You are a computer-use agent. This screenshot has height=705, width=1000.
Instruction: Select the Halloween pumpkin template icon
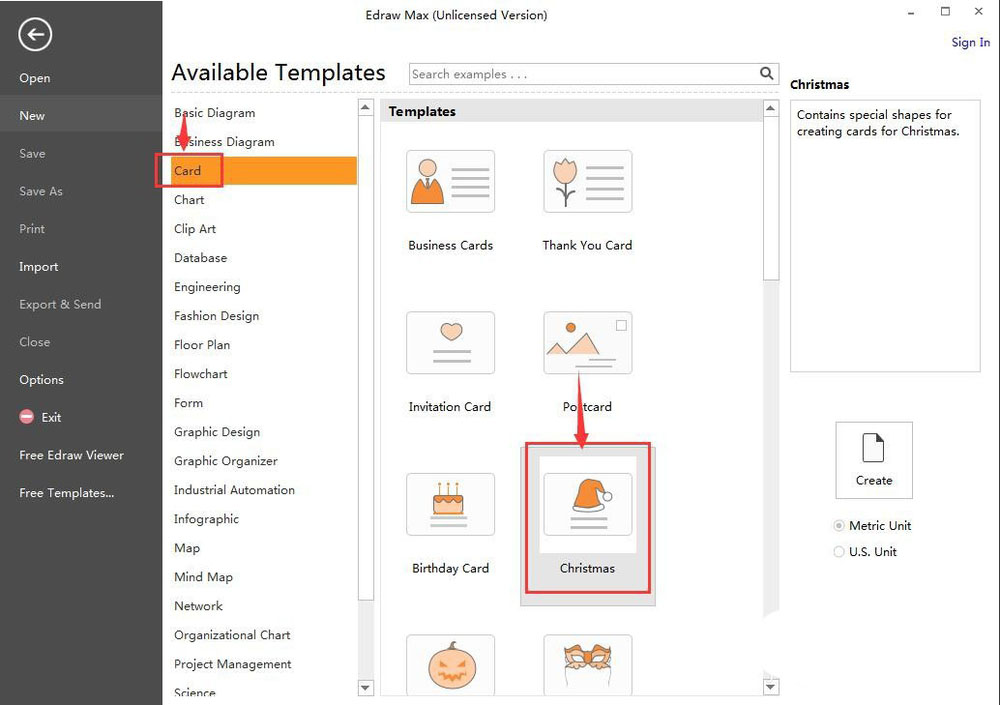[450, 664]
